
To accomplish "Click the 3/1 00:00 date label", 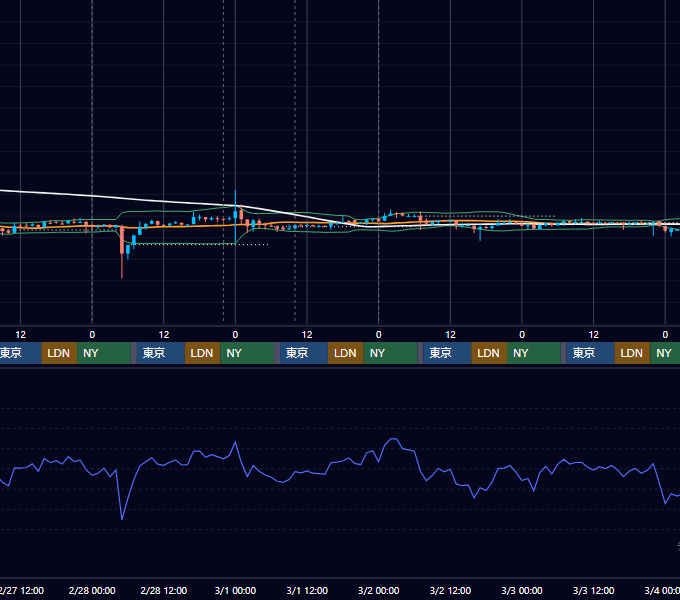I will (235, 590).
